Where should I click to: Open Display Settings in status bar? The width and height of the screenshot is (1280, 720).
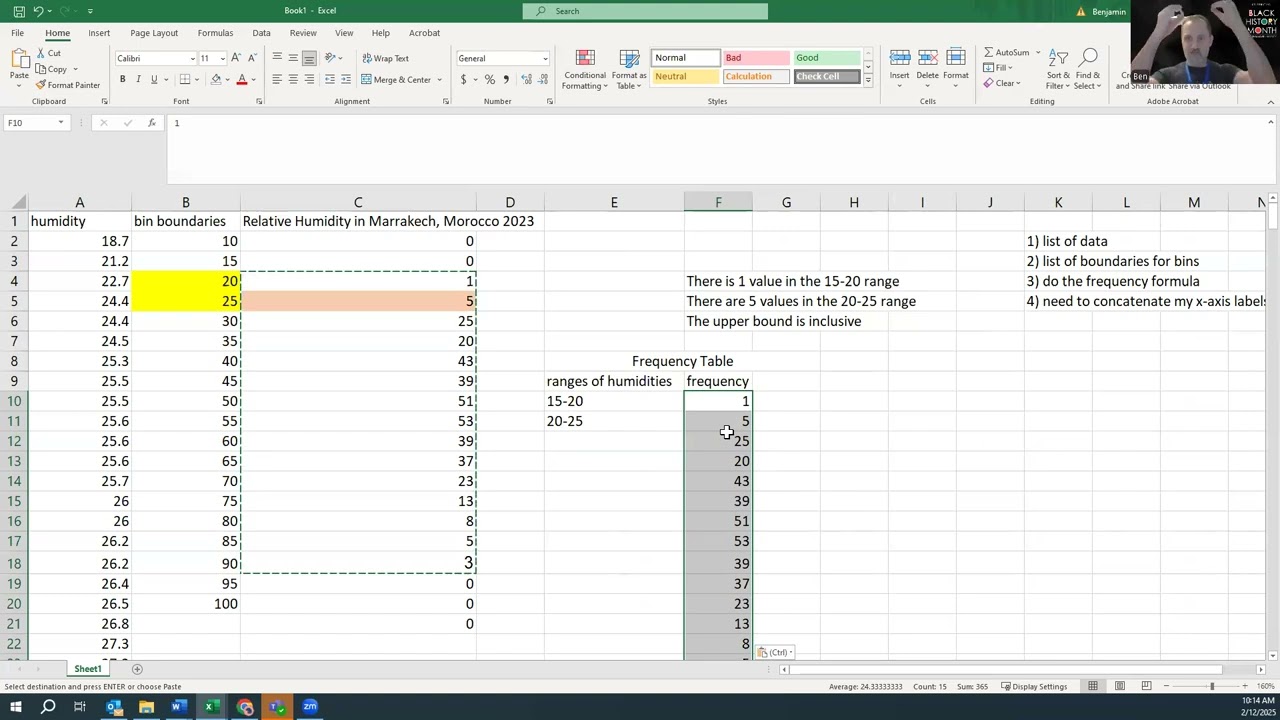1033,686
